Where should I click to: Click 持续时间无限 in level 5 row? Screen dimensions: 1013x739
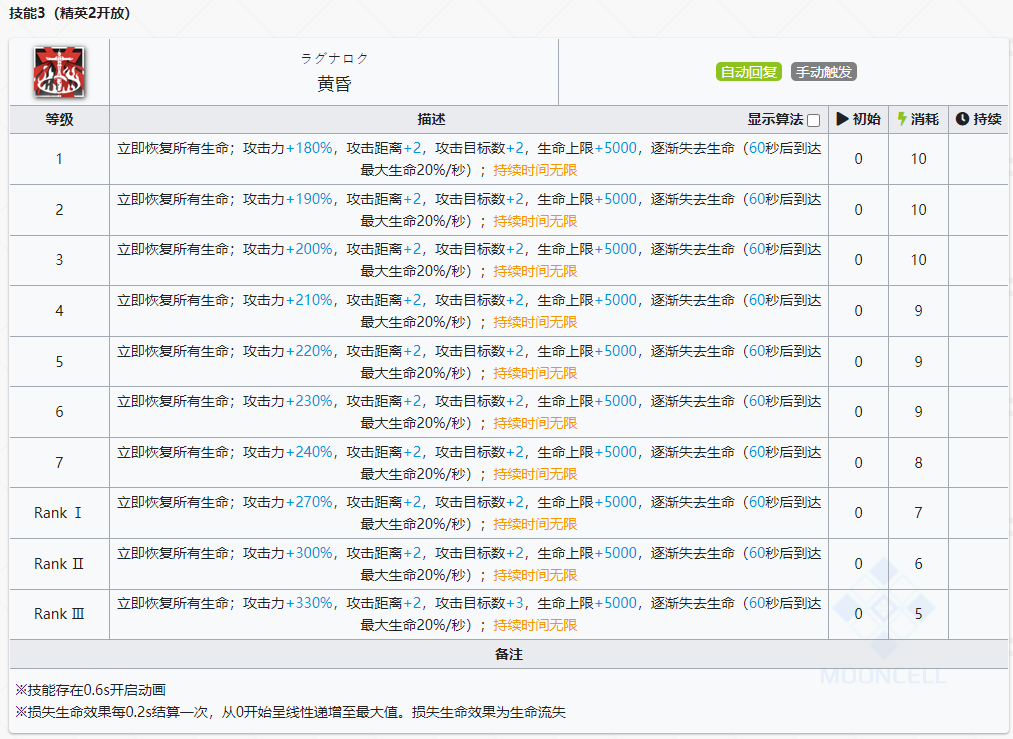pyautogui.click(x=535, y=373)
